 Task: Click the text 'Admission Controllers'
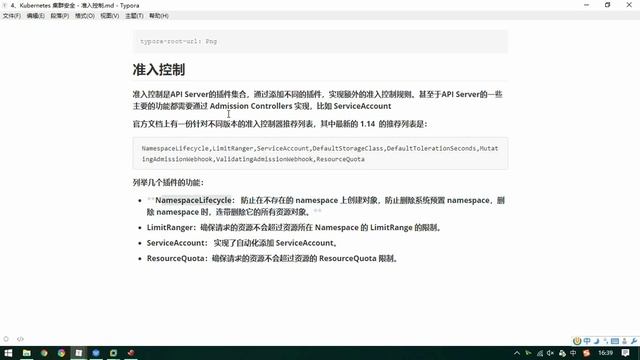coord(251,106)
